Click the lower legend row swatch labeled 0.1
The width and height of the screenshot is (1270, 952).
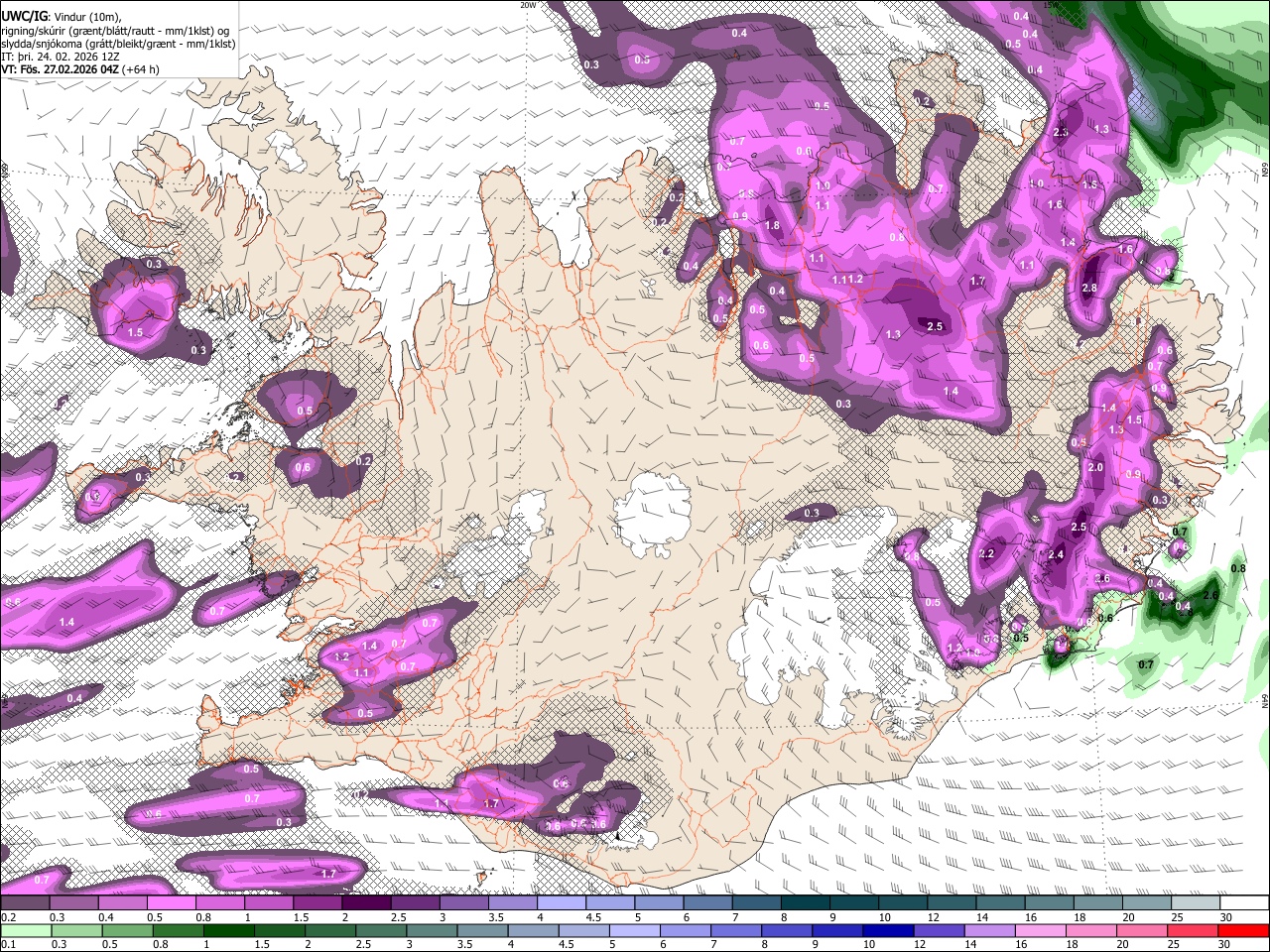click(25, 930)
